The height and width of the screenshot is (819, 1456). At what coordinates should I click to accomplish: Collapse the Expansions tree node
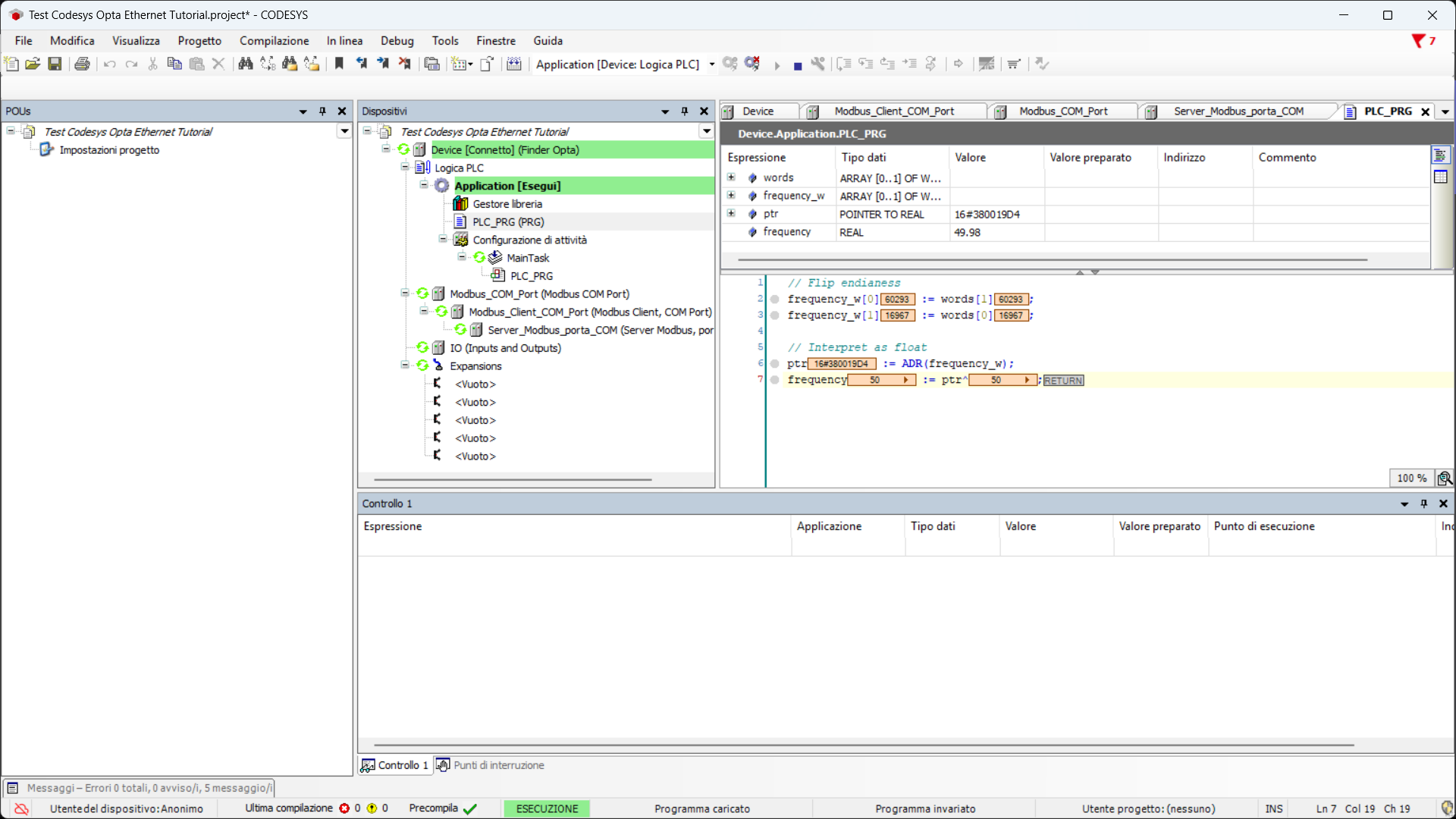point(405,366)
